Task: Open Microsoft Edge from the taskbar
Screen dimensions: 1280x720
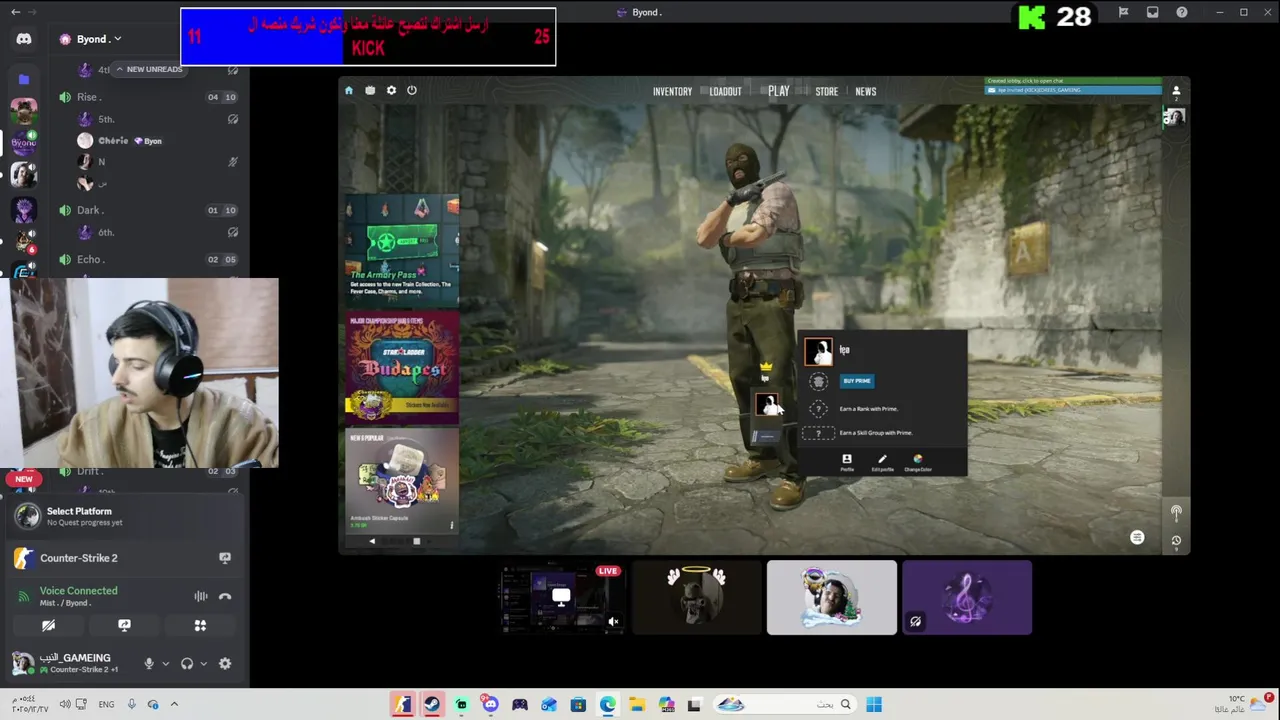Action: (607, 705)
